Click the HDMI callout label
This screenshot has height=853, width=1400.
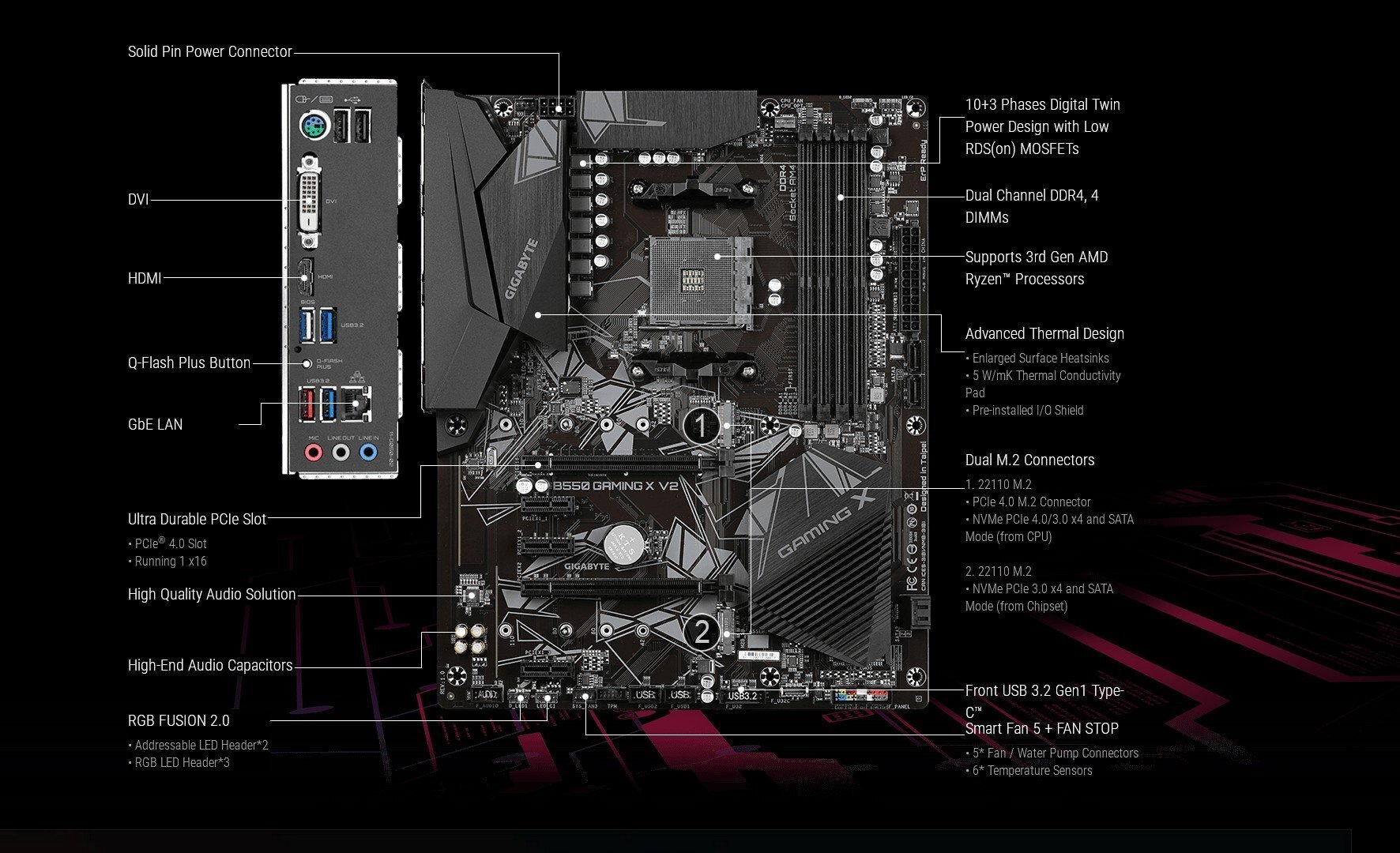(145, 278)
